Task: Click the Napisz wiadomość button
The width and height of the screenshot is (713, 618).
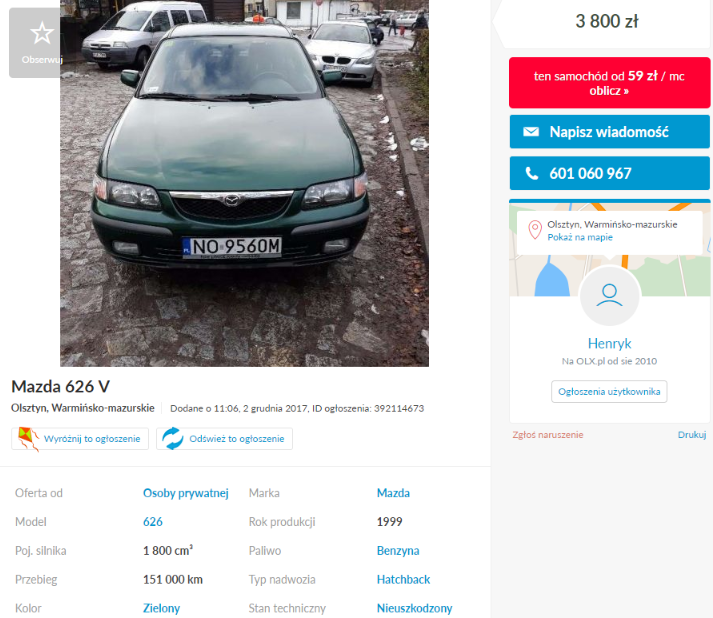Action: click(x=609, y=132)
